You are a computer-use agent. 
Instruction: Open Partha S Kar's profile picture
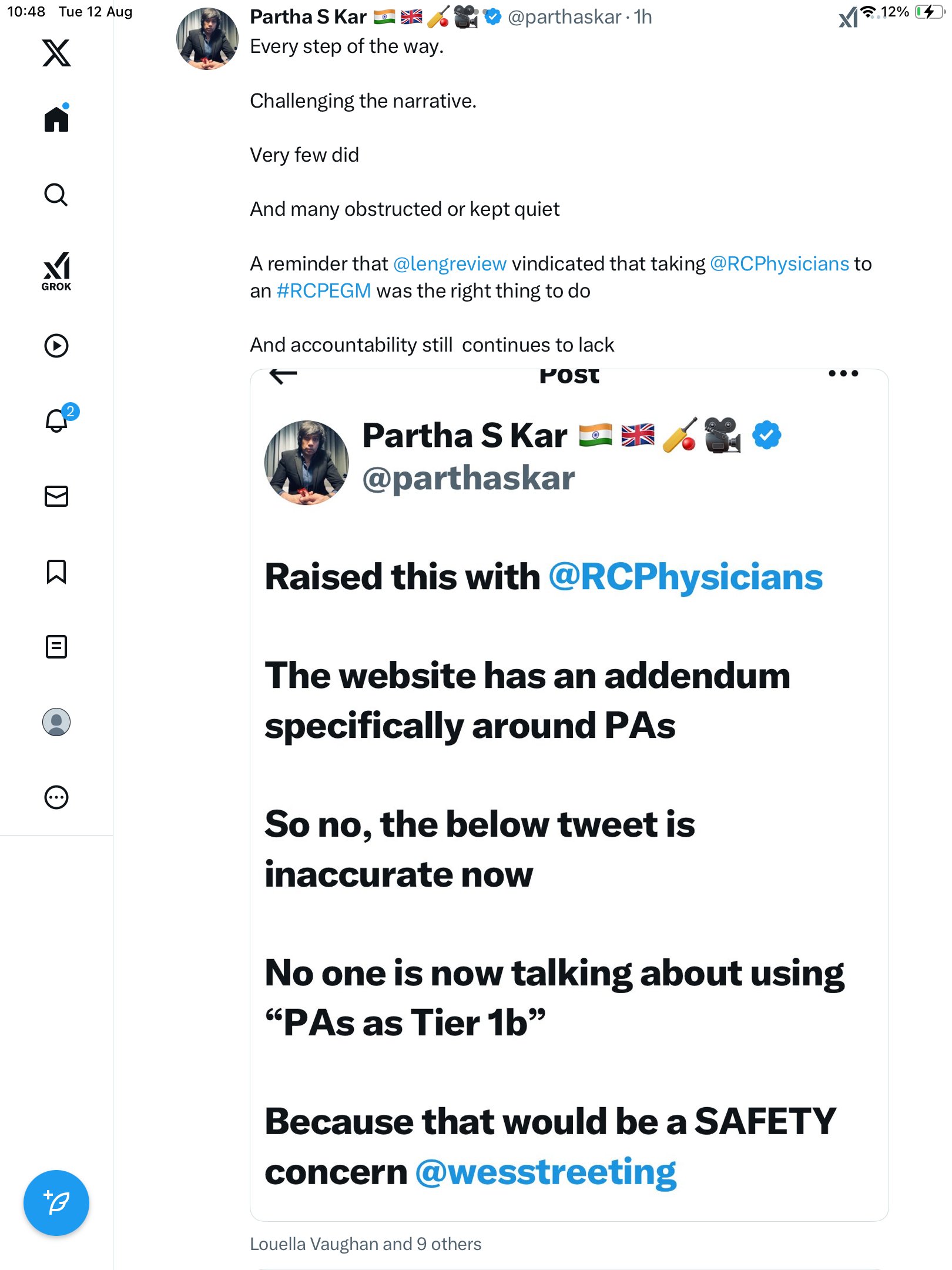pos(207,39)
